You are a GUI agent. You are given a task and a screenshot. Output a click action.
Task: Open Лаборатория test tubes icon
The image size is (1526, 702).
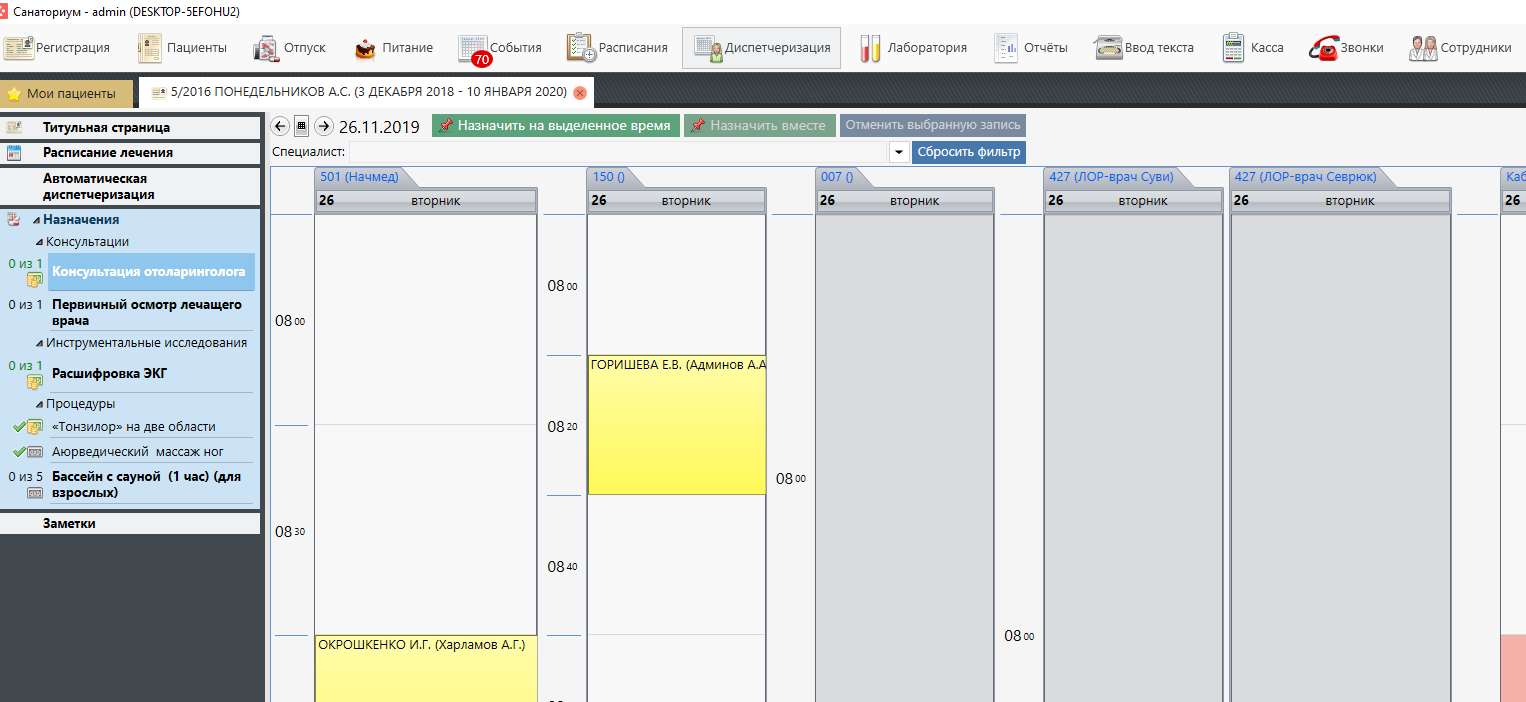(870, 48)
